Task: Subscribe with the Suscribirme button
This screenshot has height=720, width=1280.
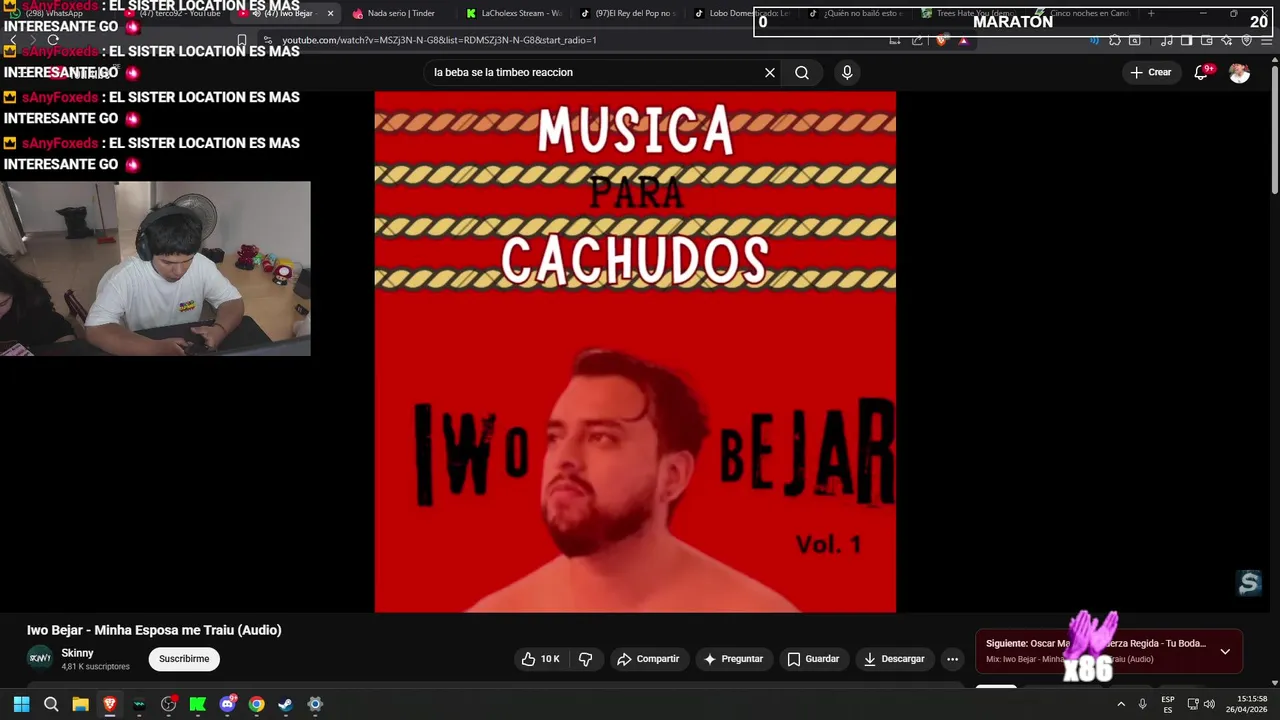Action: 184,659
